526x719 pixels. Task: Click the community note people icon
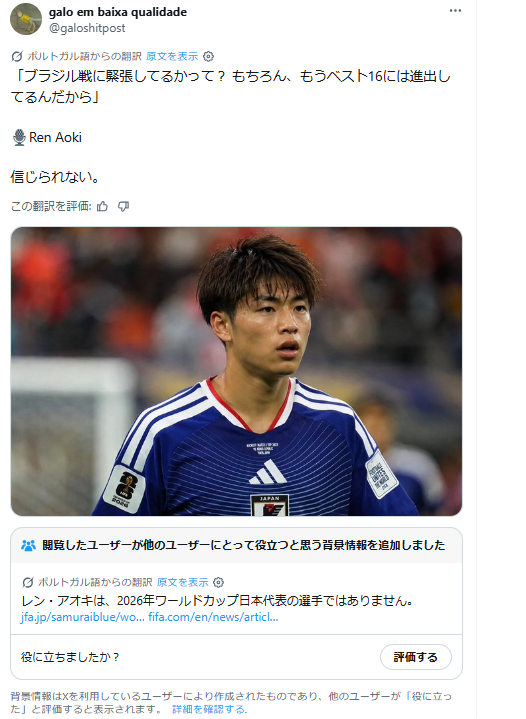[x=28, y=545]
